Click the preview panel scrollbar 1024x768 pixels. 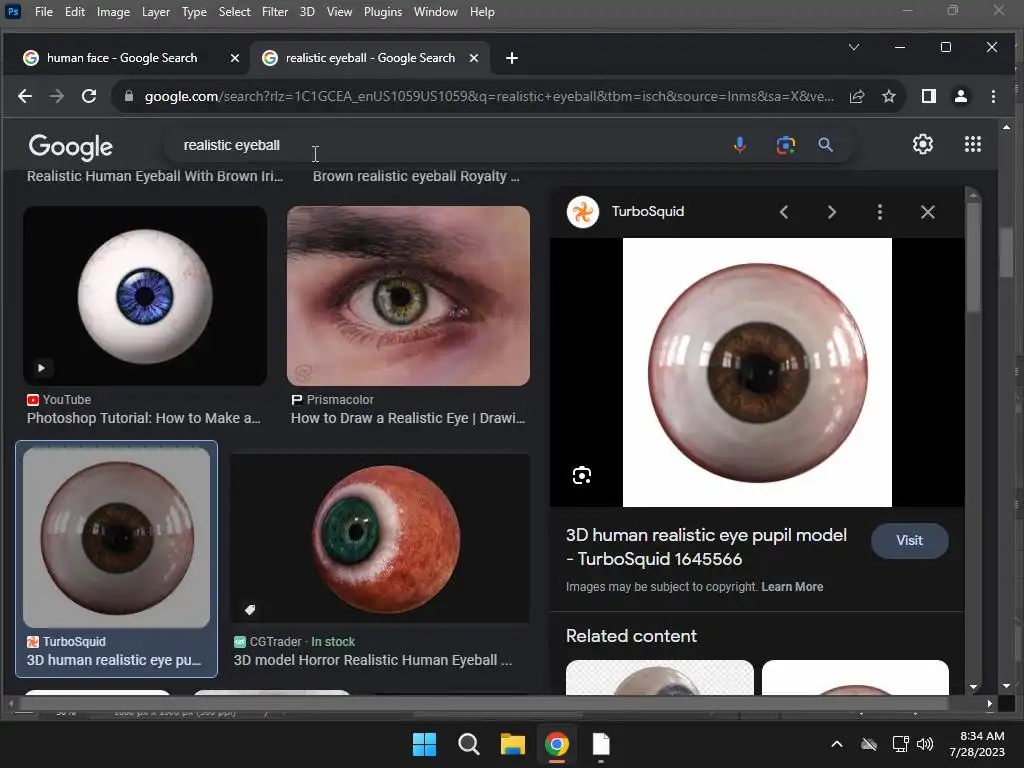[973, 258]
